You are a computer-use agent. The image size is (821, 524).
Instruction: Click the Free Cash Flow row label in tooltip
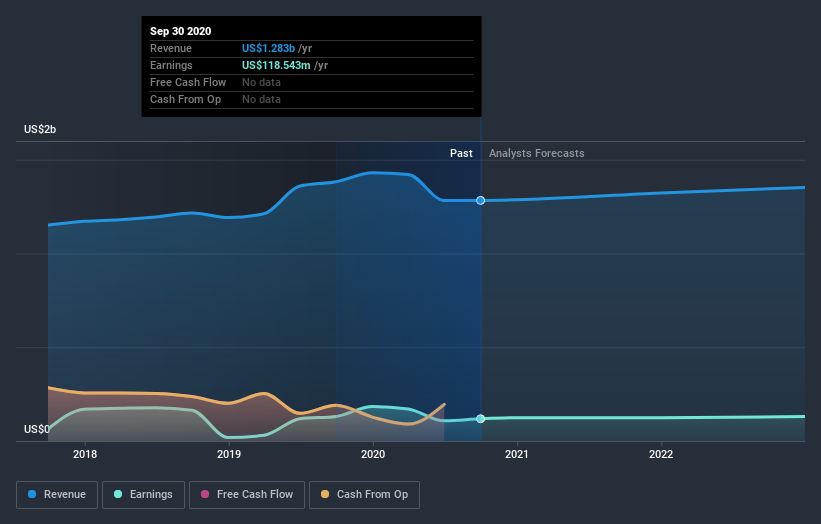point(188,82)
